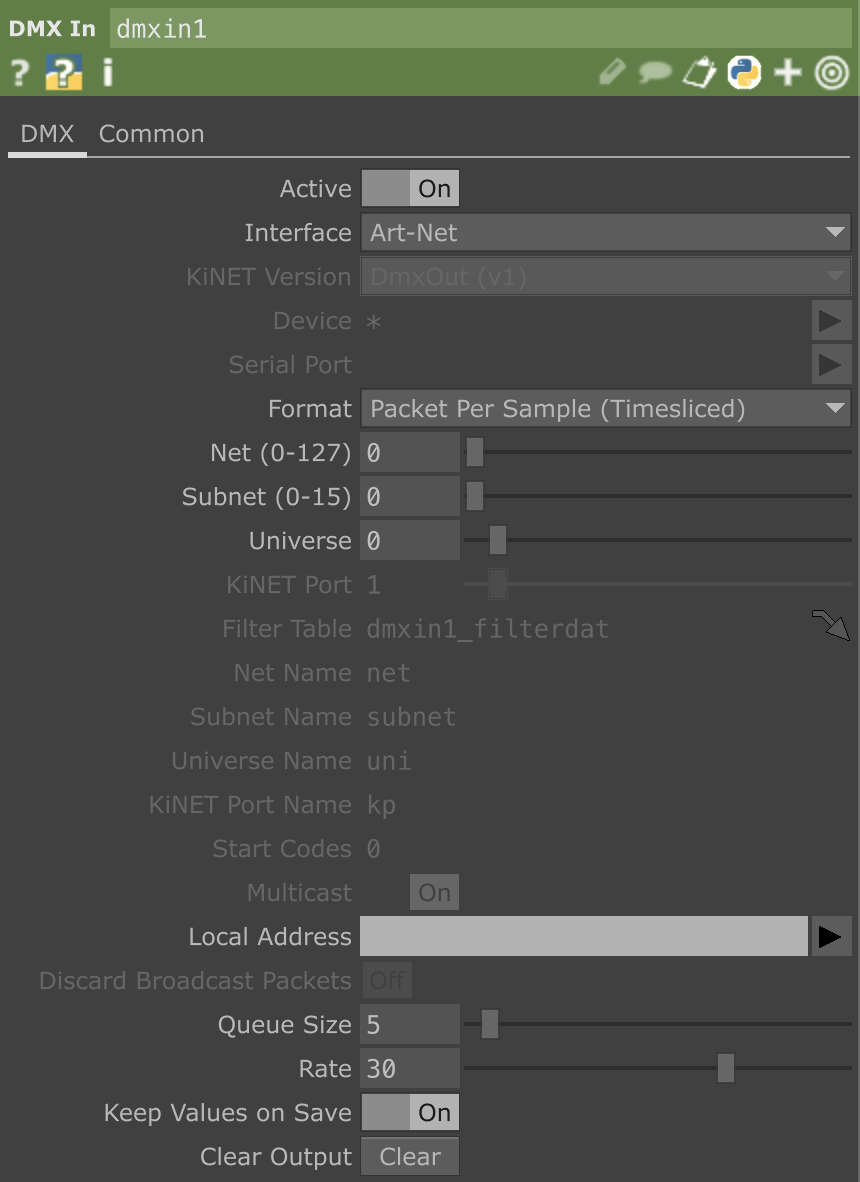Open the Device menu arrow button
Viewport: 860px width, 1182px height.
831,320
